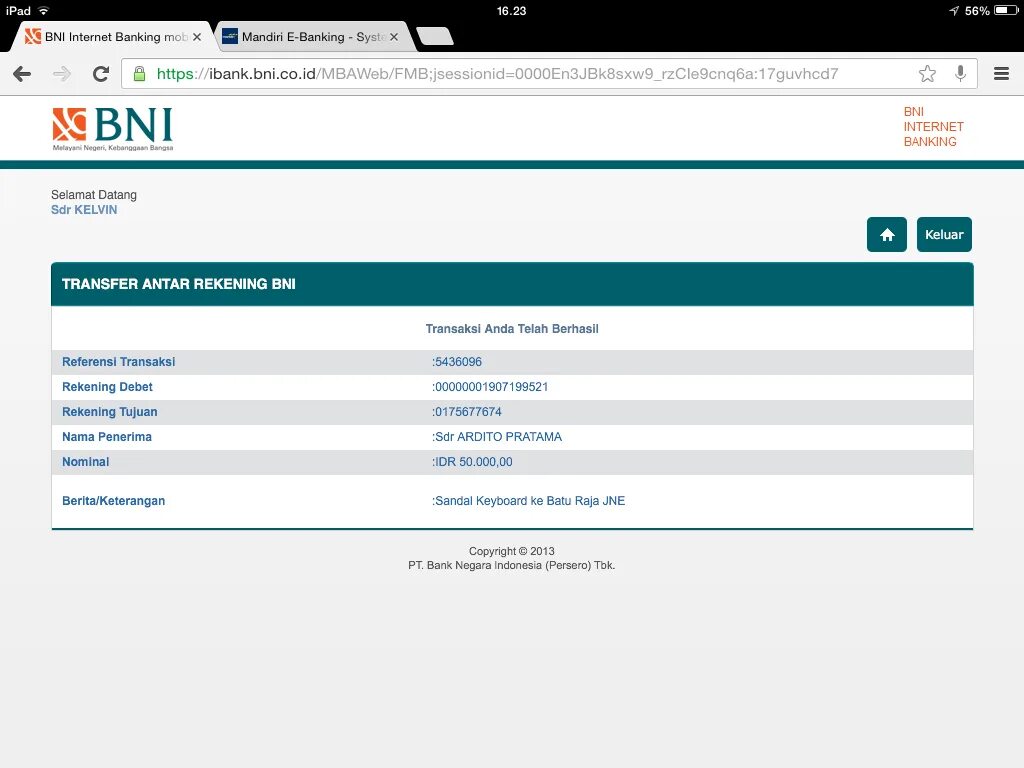1024x768 pixels.
Task: Click the Rekening Debet label
Action: (x=107, y=387)
